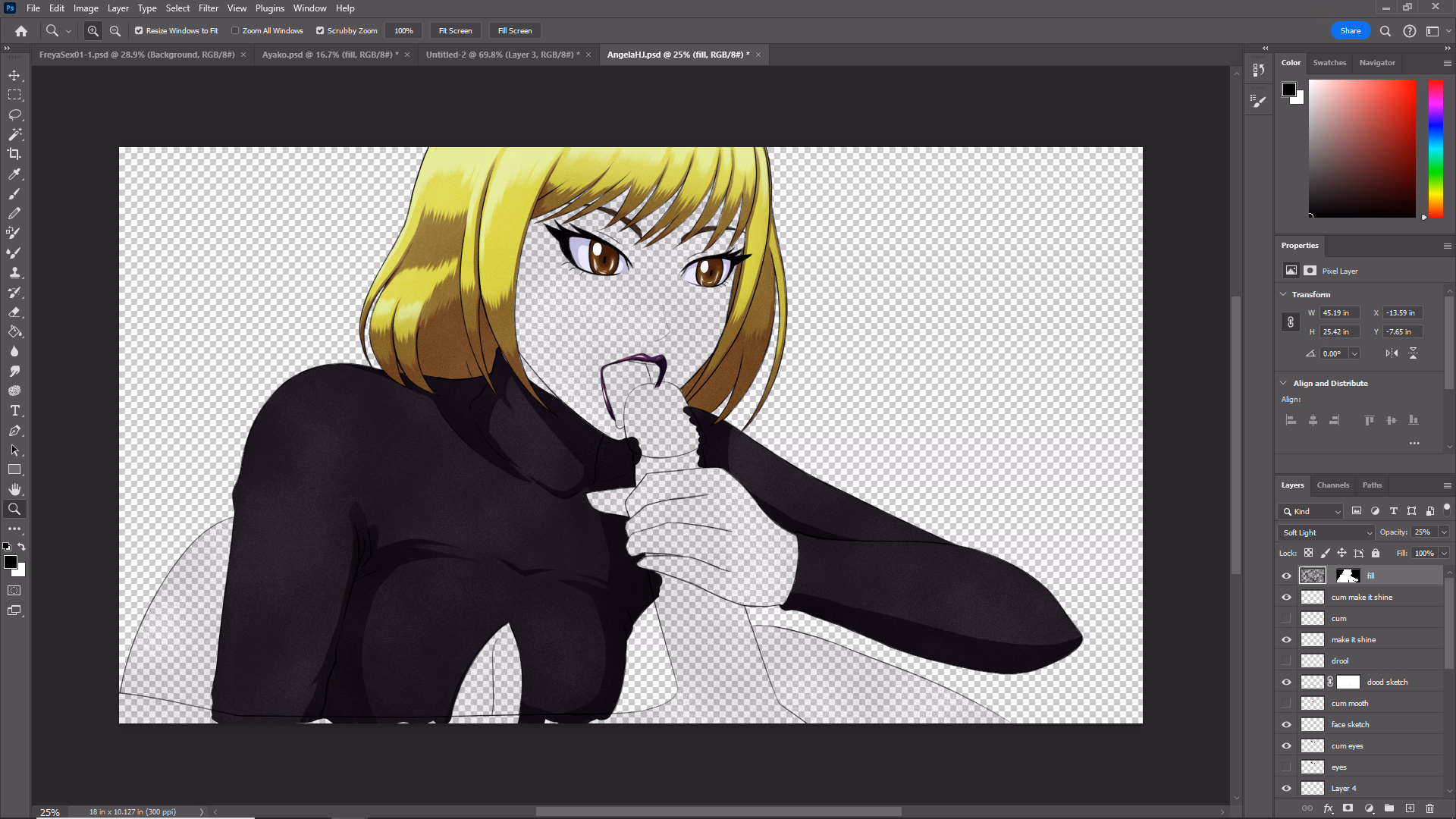Select the Lasso tool
Image resolution: width=1456 pixels, height=819 pixels.
click(x=14, y=115)
